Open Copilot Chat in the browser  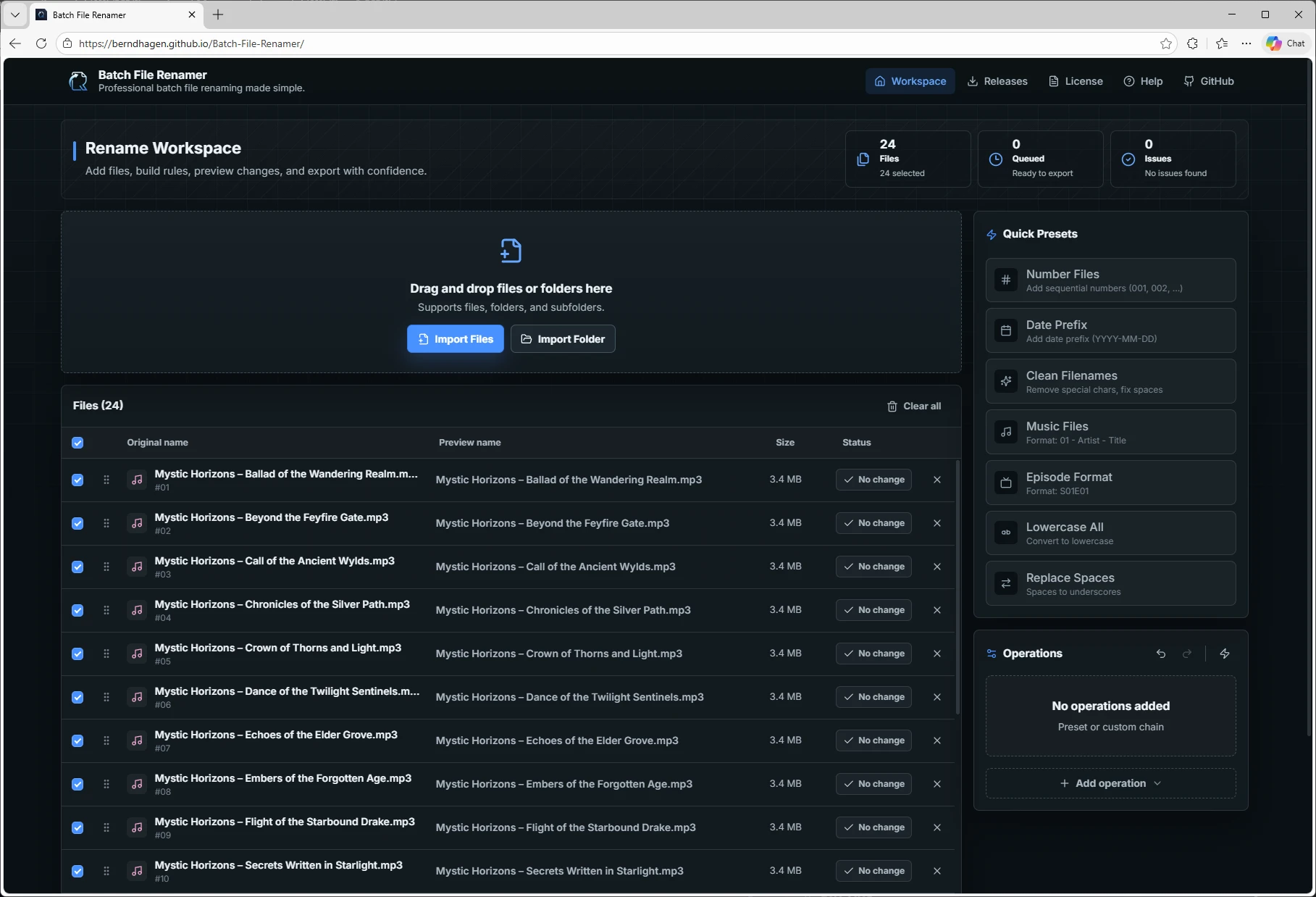tap(1286, 43)
